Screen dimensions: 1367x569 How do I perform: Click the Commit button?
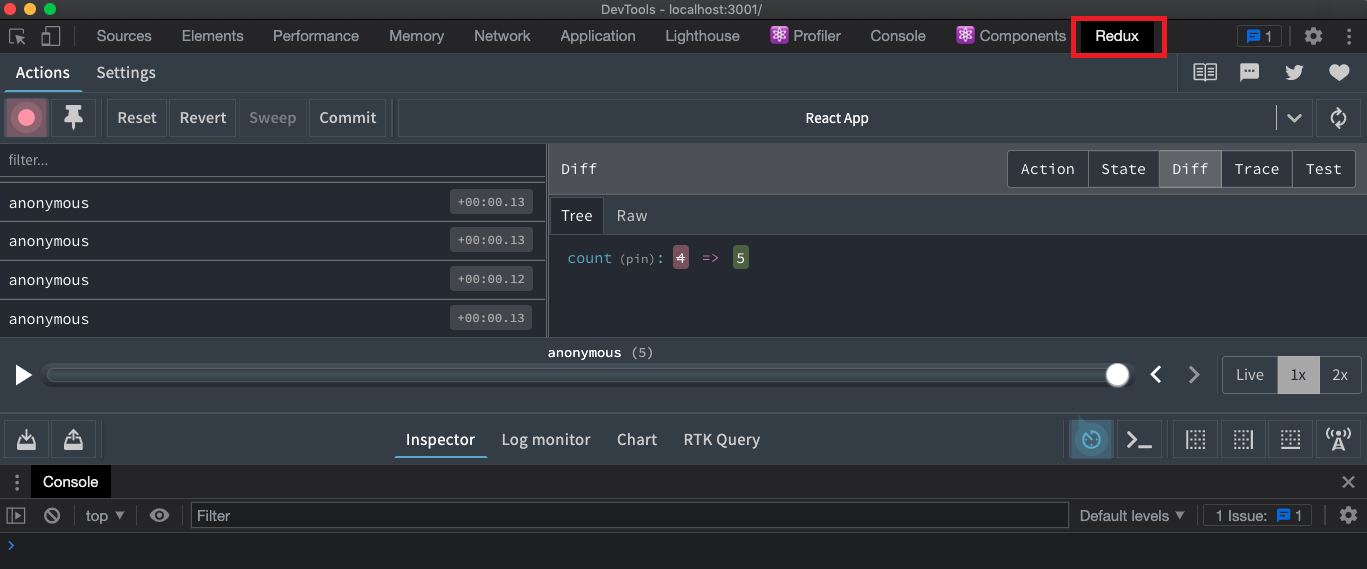[x=348, y=118]
